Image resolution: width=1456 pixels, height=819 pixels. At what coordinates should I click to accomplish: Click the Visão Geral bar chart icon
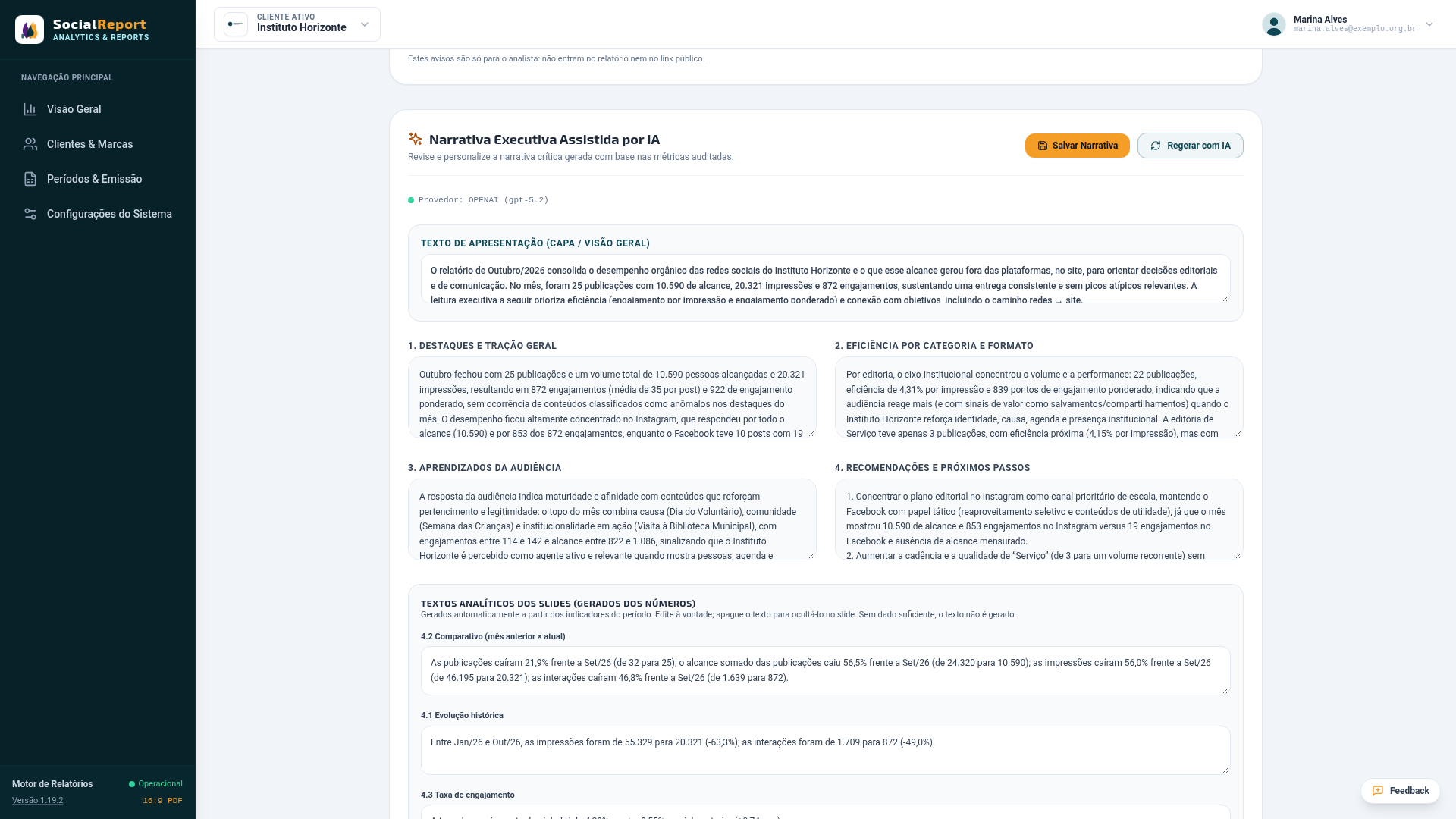pyautogui.click(x=30, y=109)
